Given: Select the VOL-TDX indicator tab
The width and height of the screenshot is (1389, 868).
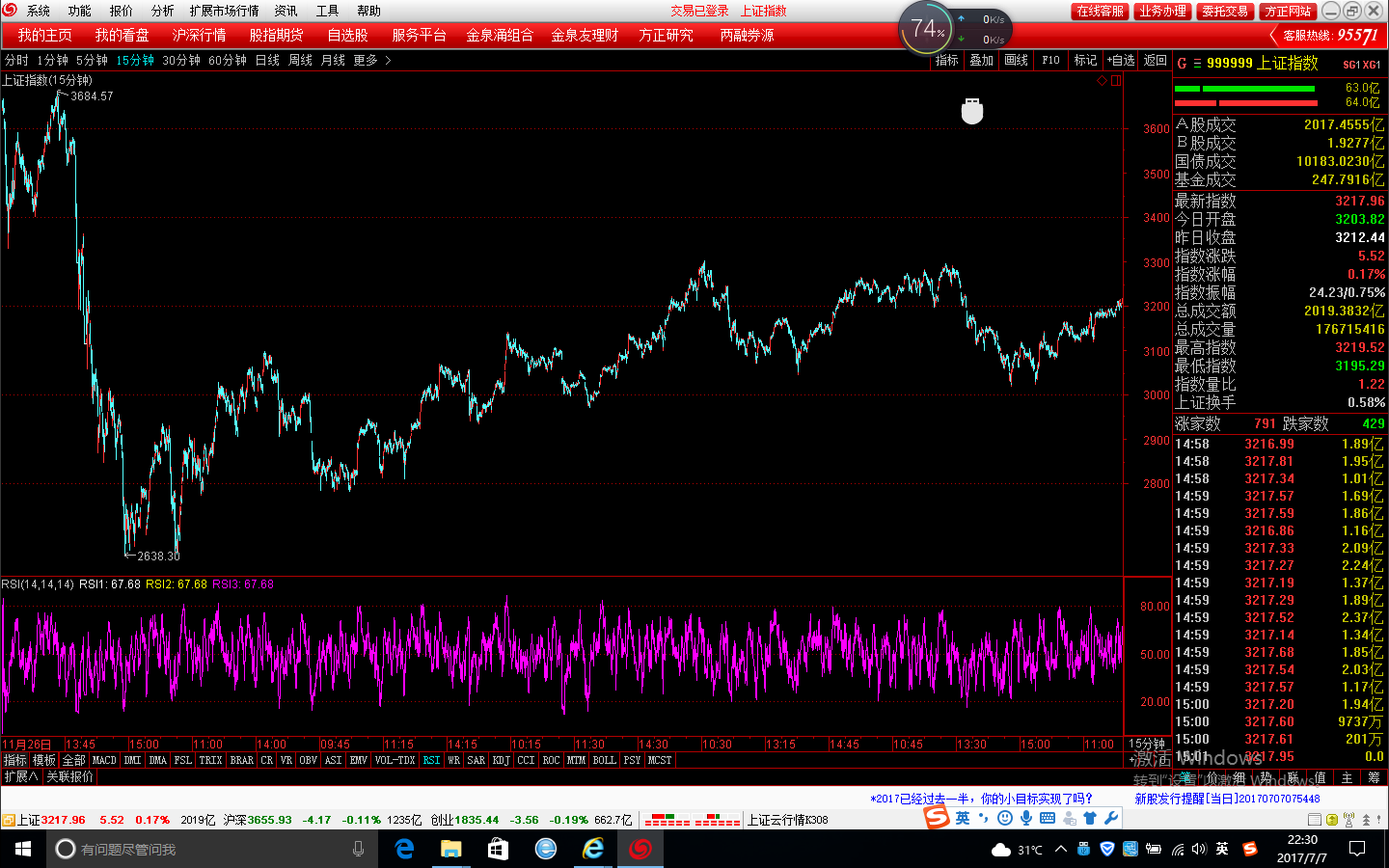Looking at the screenshot, I should (395, 760).
